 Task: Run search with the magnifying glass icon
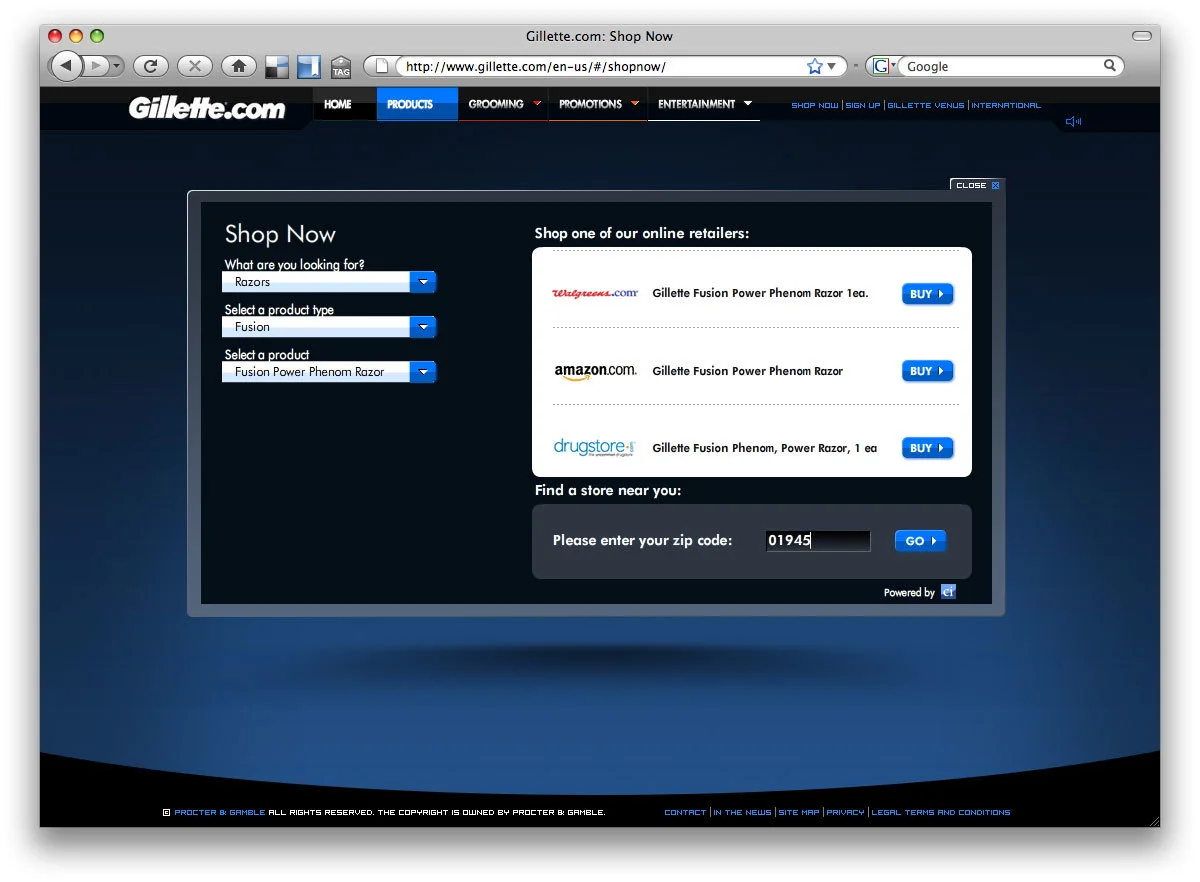point(1110,66)
